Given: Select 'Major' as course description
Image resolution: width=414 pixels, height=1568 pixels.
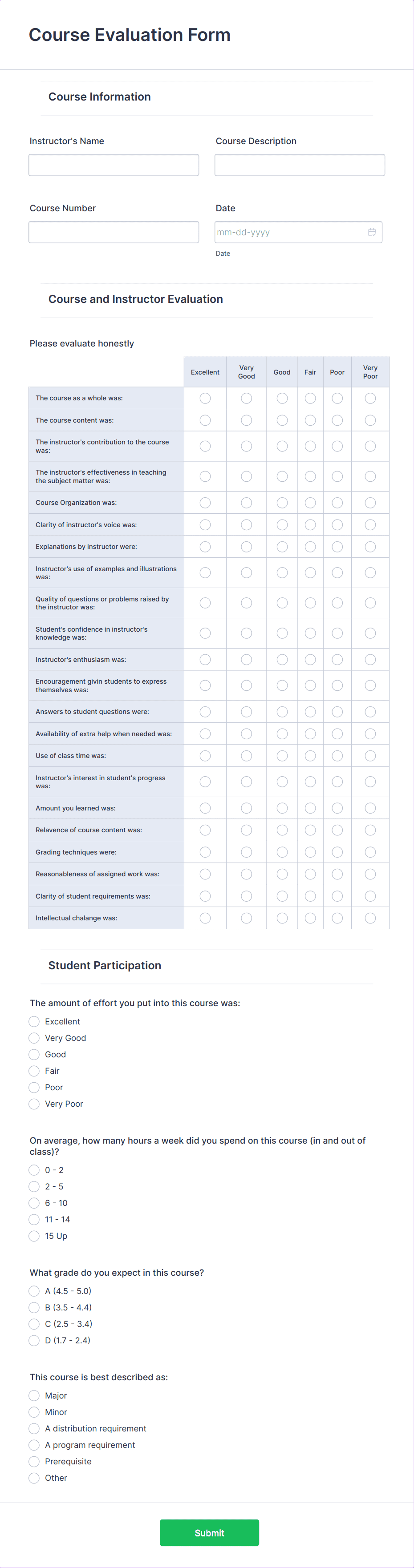Looking at the screenshot, I should pos(34,1396).
